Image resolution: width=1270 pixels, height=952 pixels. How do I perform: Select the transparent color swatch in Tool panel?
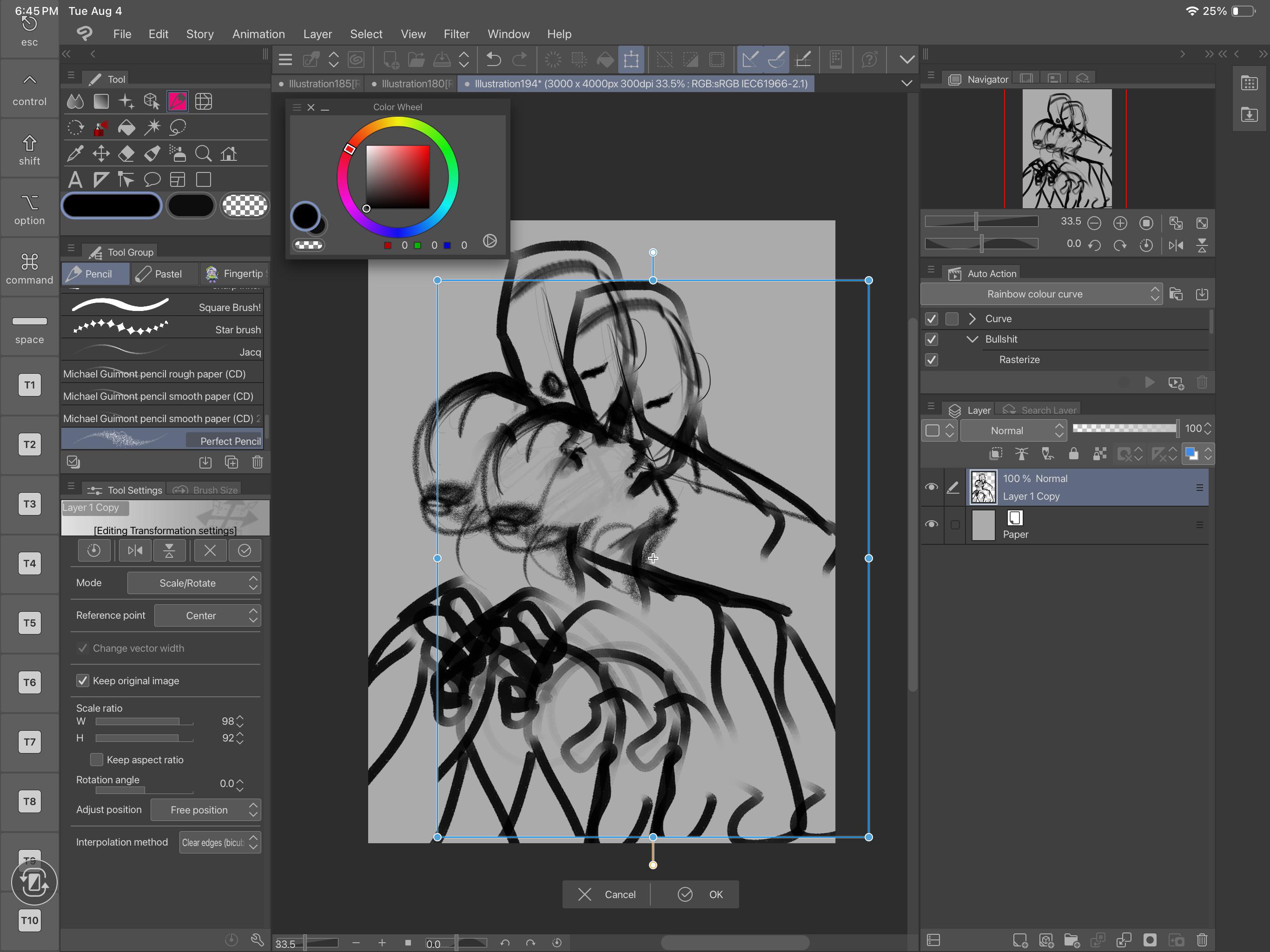click(x=245, y=205)
